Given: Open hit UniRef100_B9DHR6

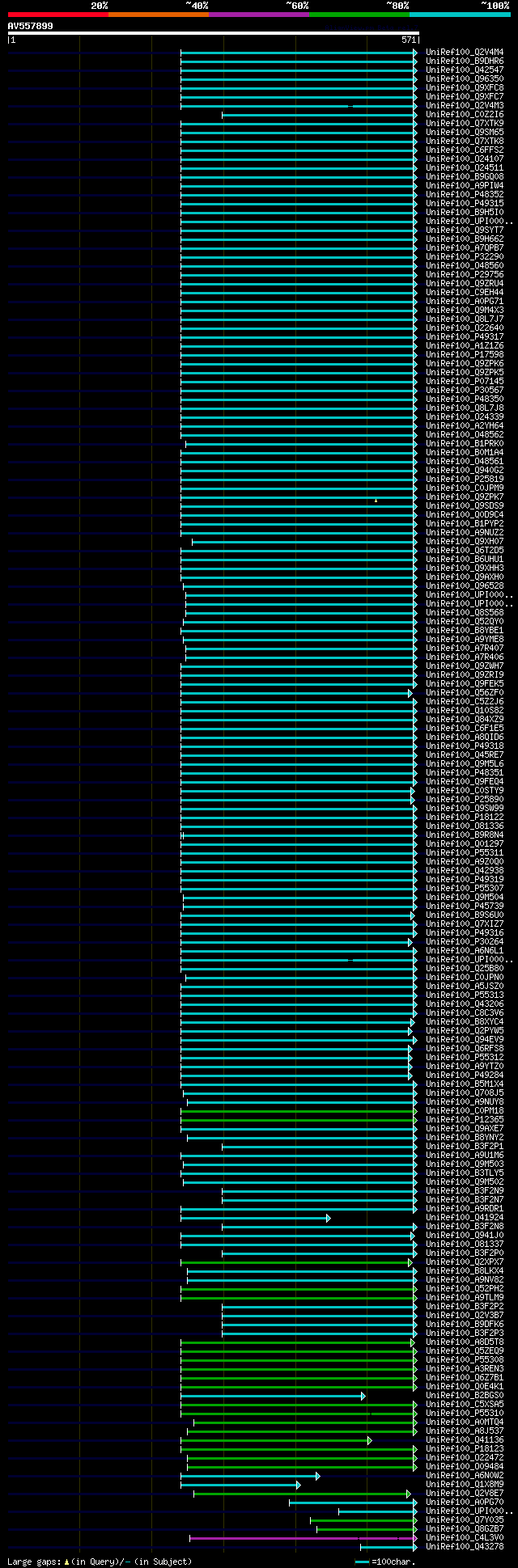Looking at the screenshot, I should point(465,61).
